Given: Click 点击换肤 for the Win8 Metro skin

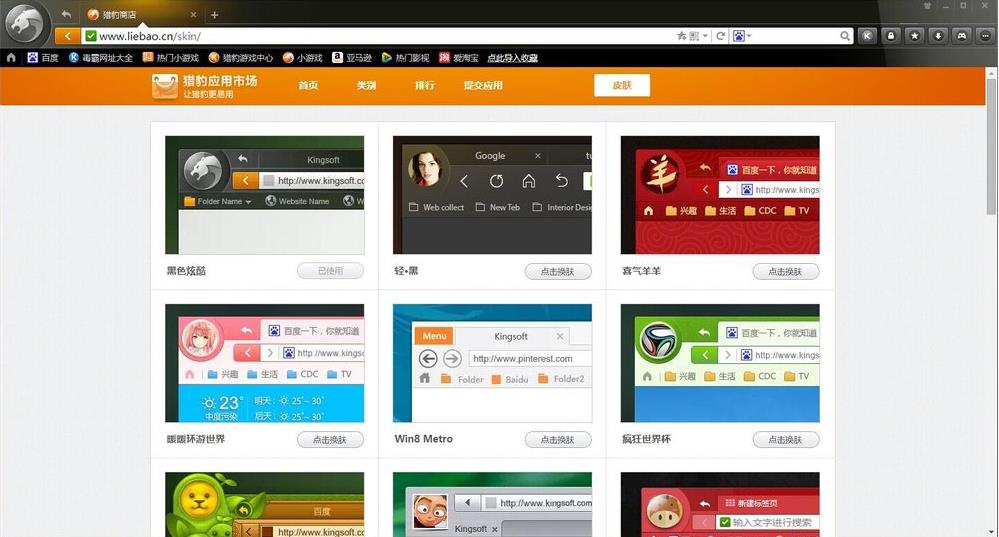Looking at the screenshot, I should tap(557, 440).
